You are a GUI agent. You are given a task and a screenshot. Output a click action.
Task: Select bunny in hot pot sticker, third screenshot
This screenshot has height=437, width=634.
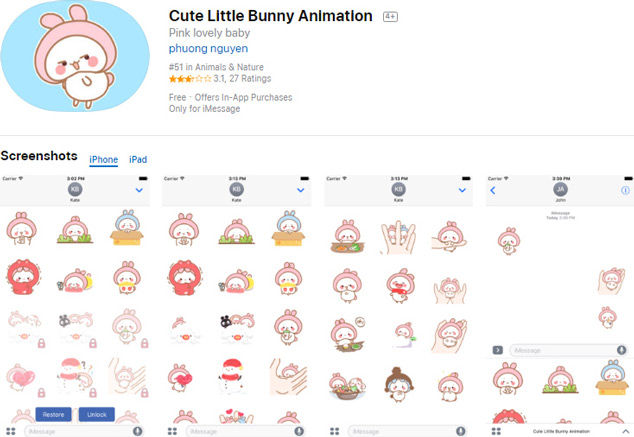[x=347, y=386]
